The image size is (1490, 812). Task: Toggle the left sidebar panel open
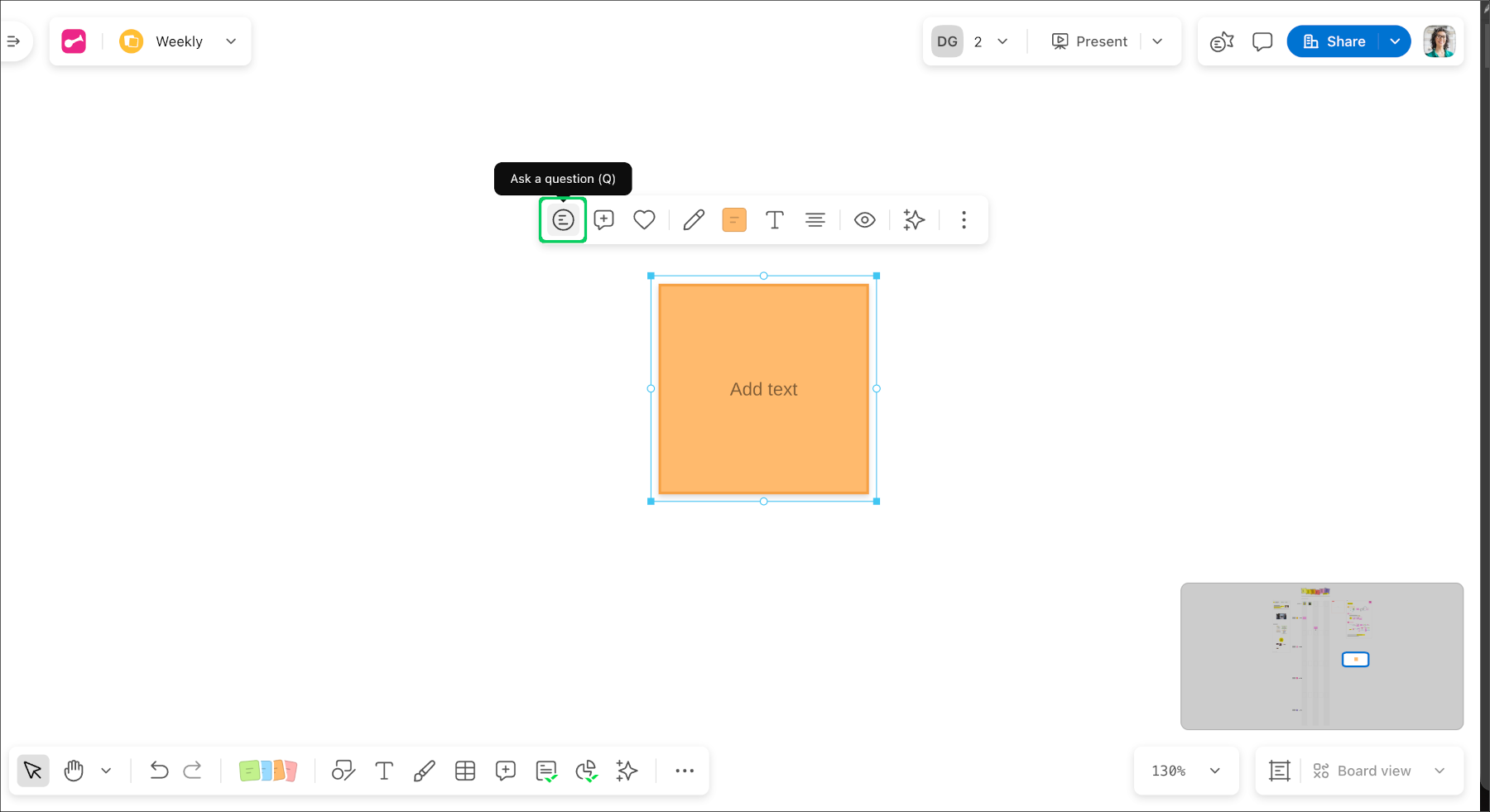point(14,41)
